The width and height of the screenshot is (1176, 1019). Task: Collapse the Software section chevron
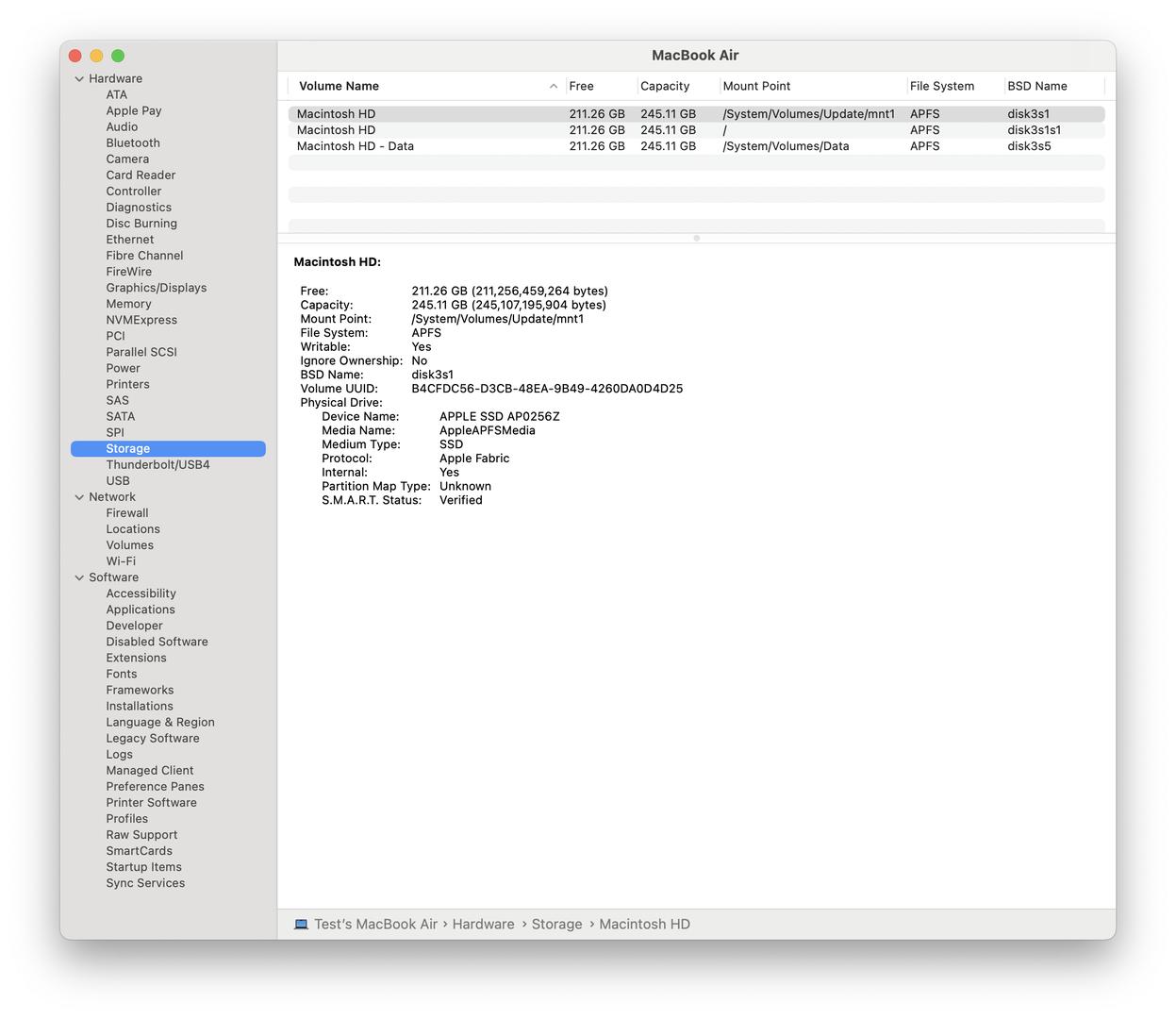(x=79, y=577)
